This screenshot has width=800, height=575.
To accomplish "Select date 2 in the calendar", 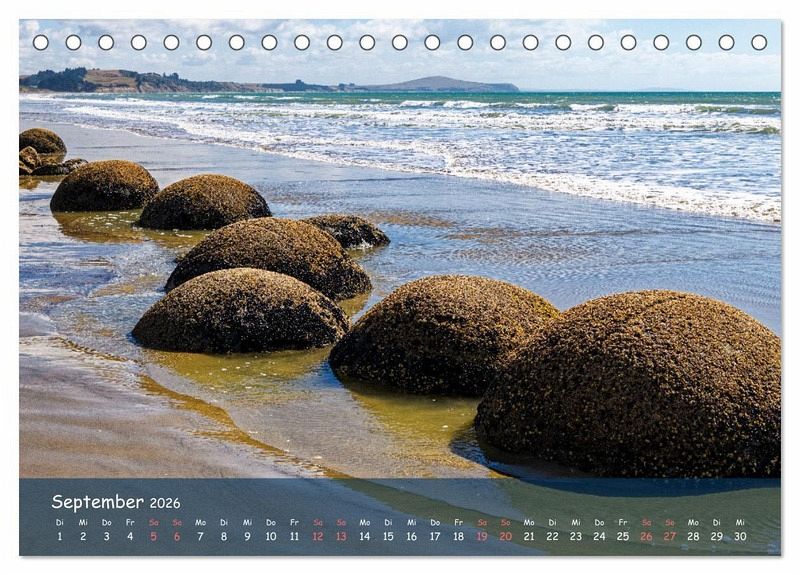I will [83, 537].
